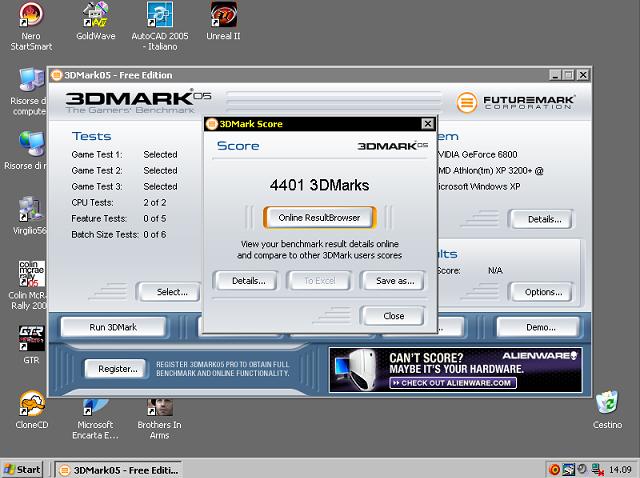Click the Game Test 3 row

[x=124, y=187]
